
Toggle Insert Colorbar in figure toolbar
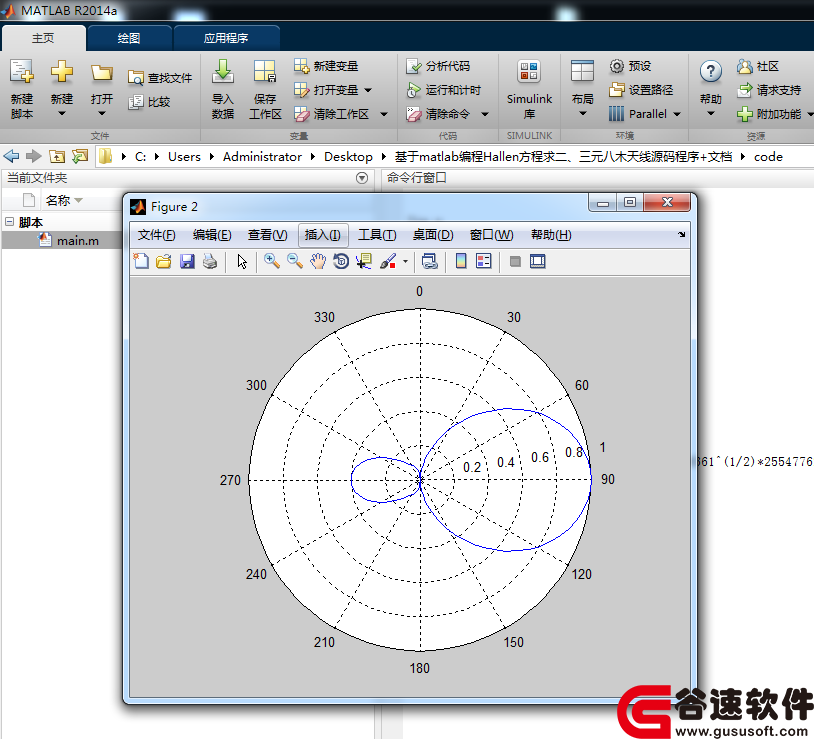(x=460, y=261)
